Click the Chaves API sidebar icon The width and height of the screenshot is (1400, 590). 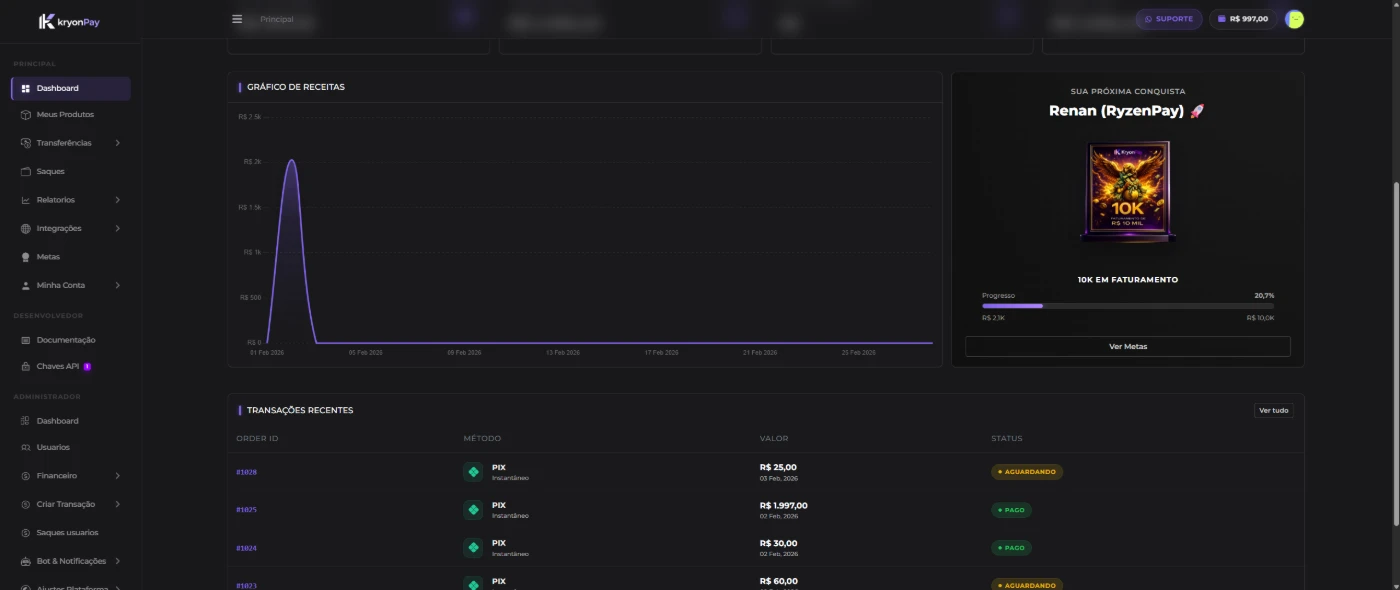[x=26, y=367]
